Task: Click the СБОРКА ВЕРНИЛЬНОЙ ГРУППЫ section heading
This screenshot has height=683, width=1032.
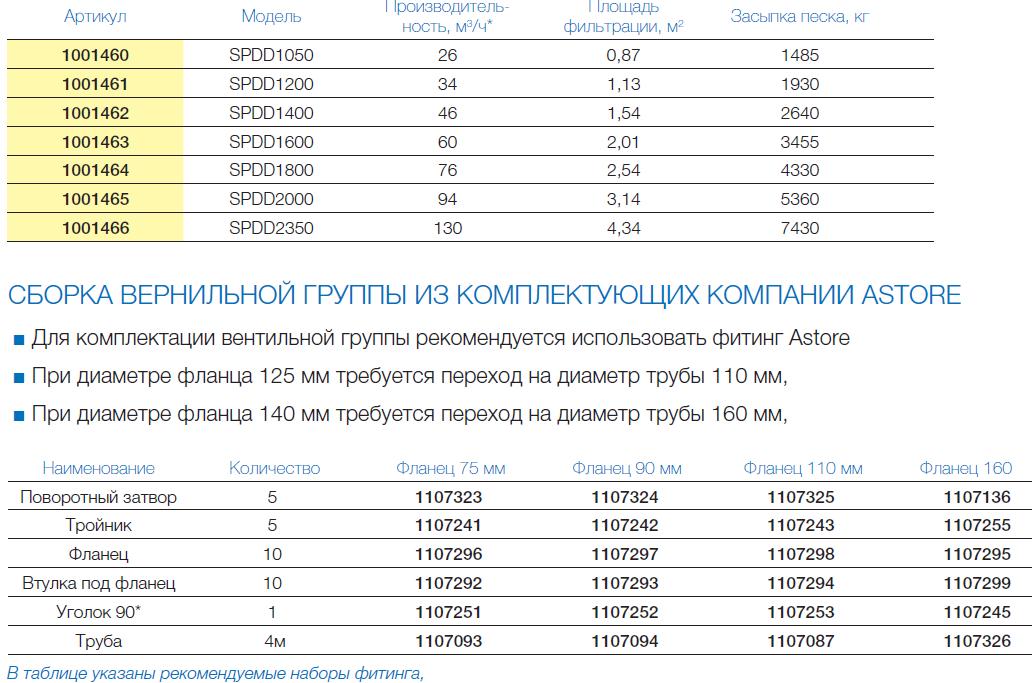Action: click(x=484, y=295)
